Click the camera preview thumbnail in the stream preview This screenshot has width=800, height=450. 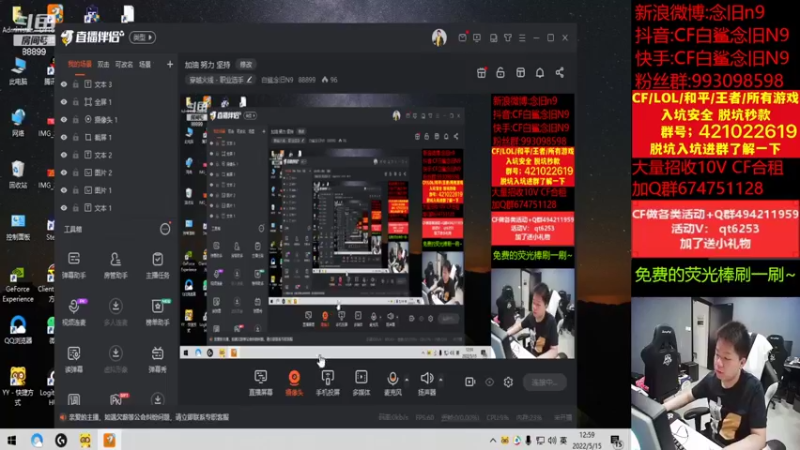(x=533, y=313)
